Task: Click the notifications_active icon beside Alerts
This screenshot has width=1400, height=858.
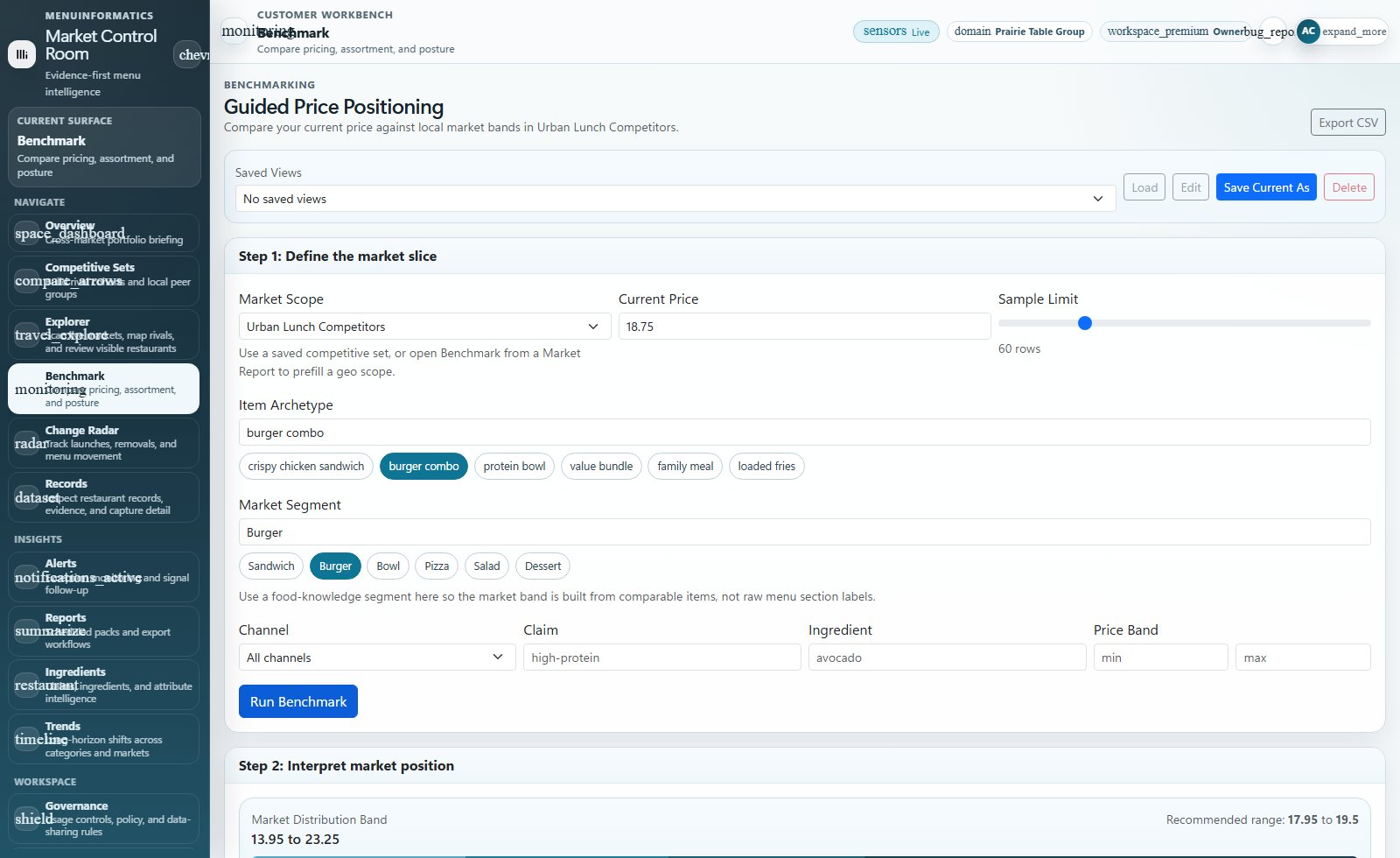Action: click(26, 578)
